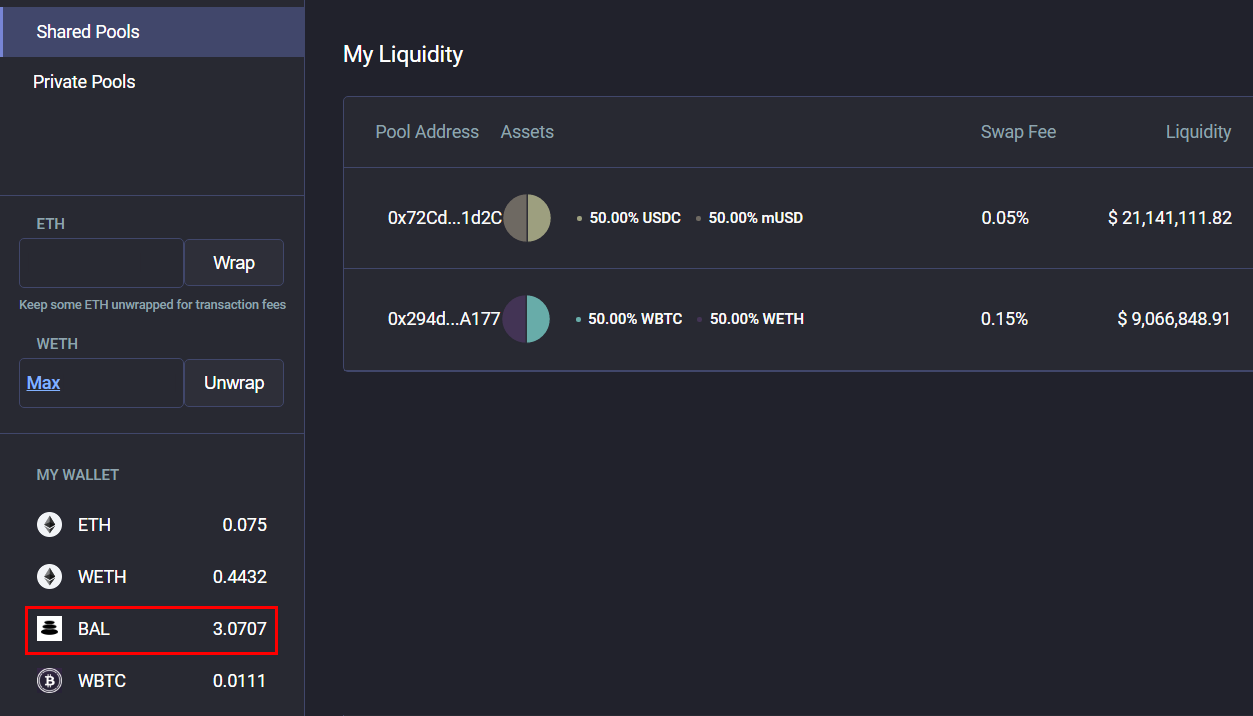The image size is (1253, 716).
Task: Click liquidity value $ 21,141,111.82
Action: [x=1170, y=218]
